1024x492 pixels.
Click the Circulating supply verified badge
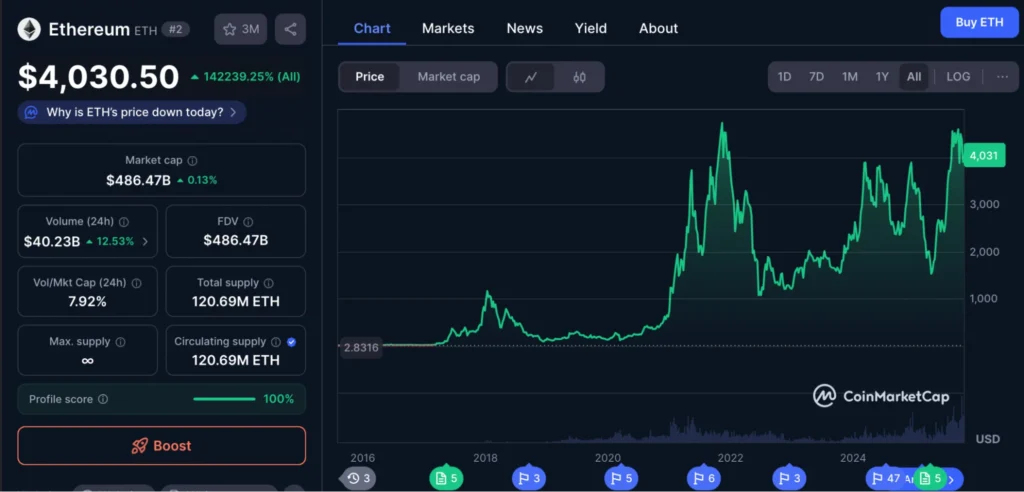coord(291,342)
